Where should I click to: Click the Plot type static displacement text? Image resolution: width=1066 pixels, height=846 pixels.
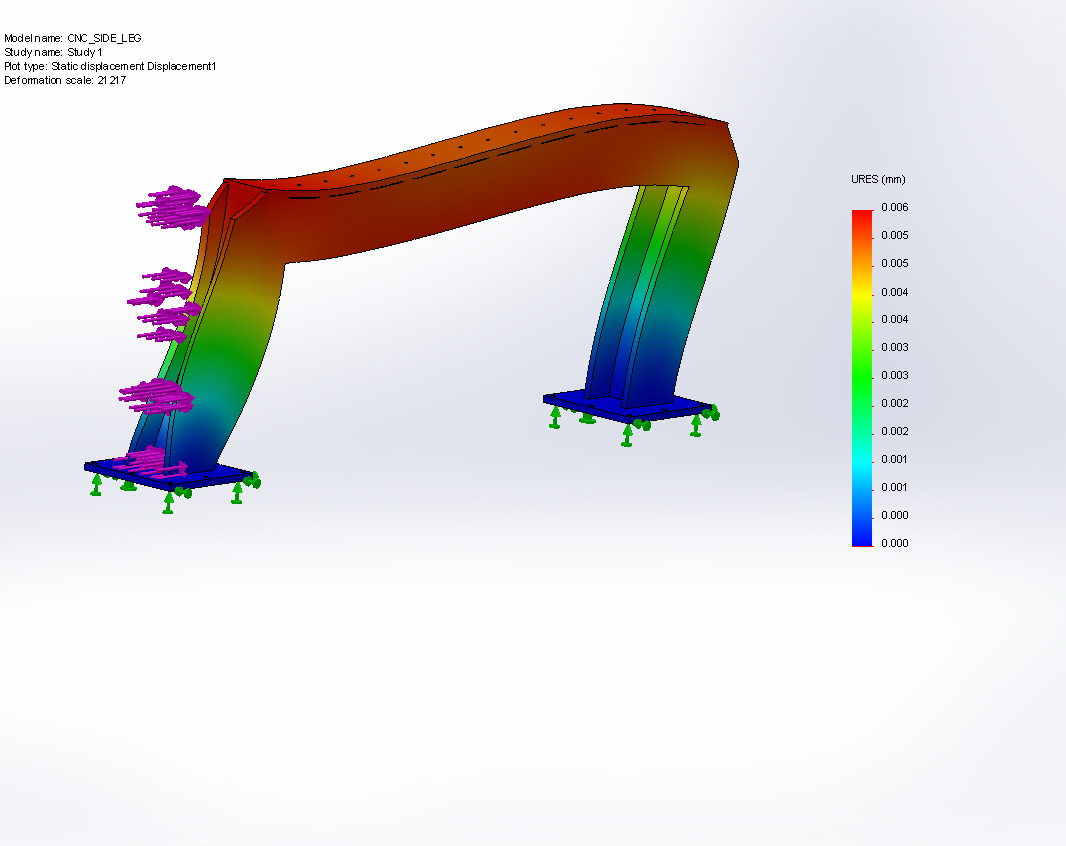coord(110,66)
